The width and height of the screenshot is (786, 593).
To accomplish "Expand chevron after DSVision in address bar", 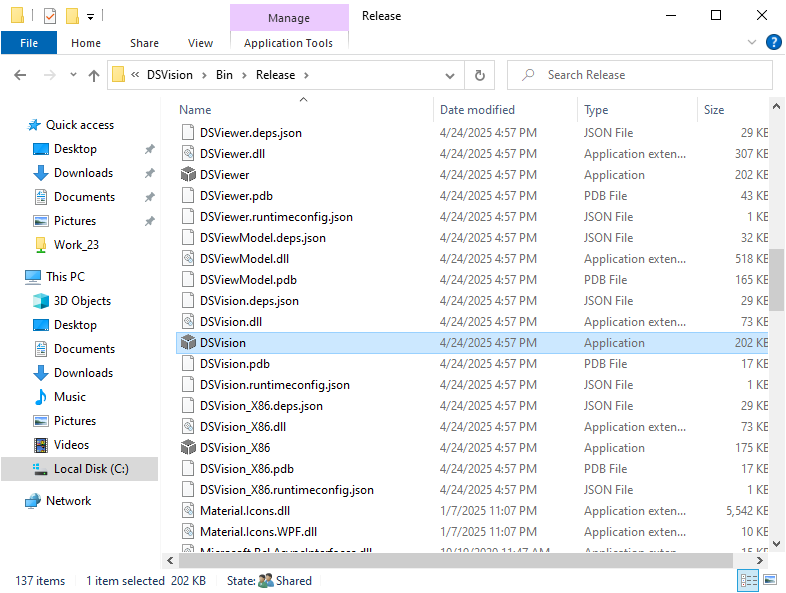I will pyautogui.click(x=204, y=75).
